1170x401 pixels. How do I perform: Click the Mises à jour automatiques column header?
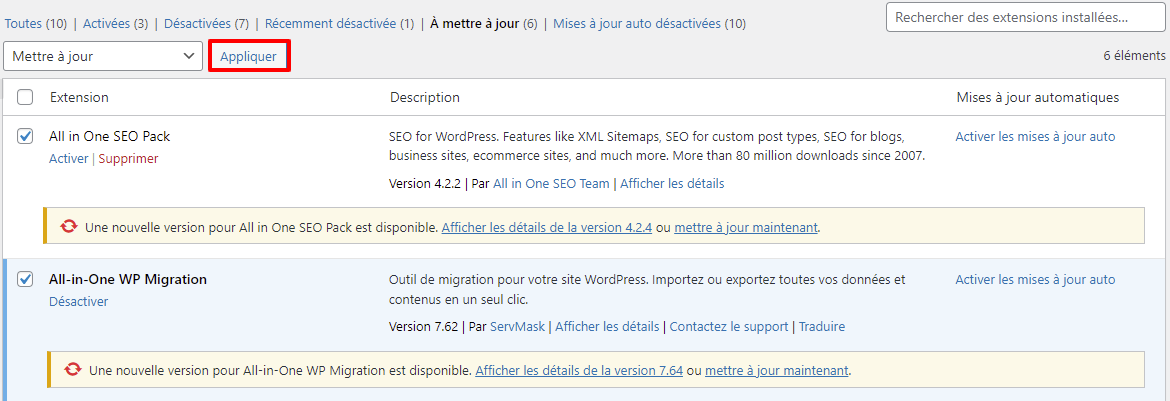pos(1037,98)
